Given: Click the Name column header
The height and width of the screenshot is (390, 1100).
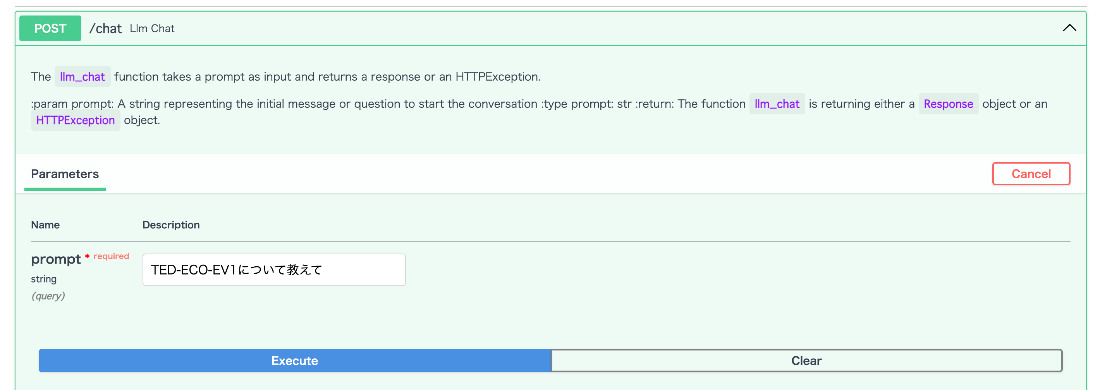Looking at the screenshot, I should [x=45, y=225].
